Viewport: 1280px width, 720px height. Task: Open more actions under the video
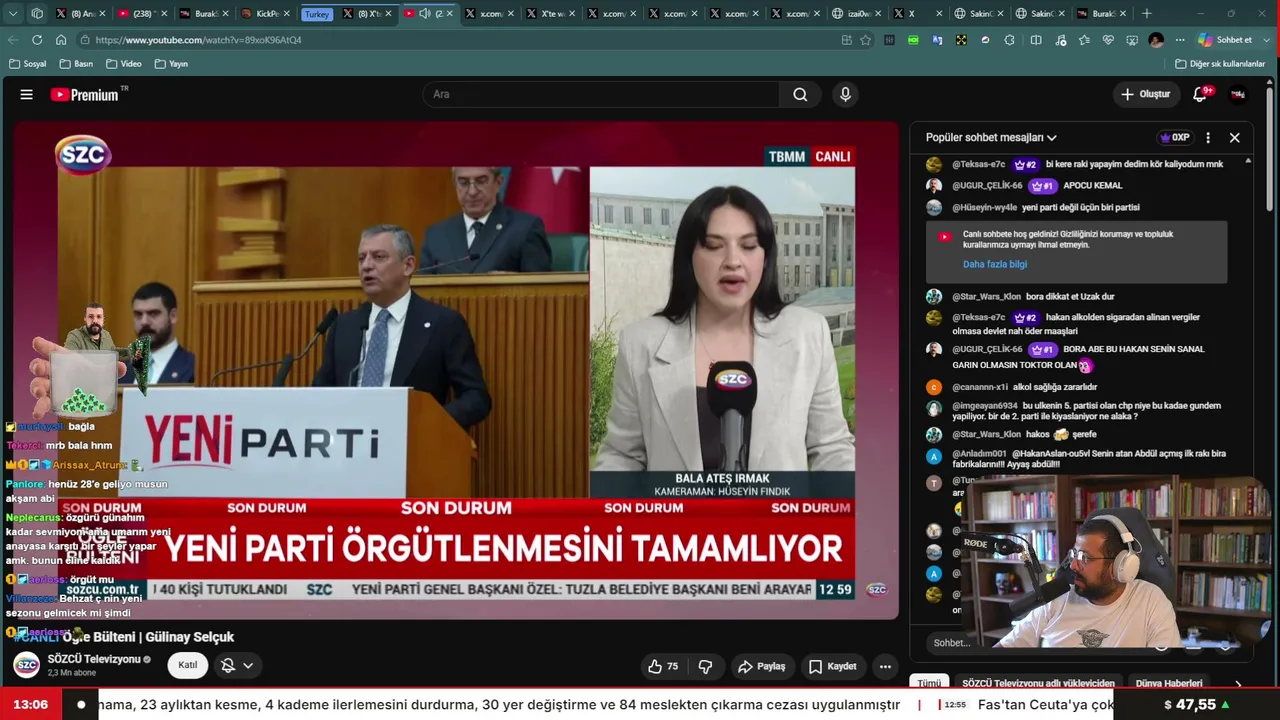click(x=885, y=666)
